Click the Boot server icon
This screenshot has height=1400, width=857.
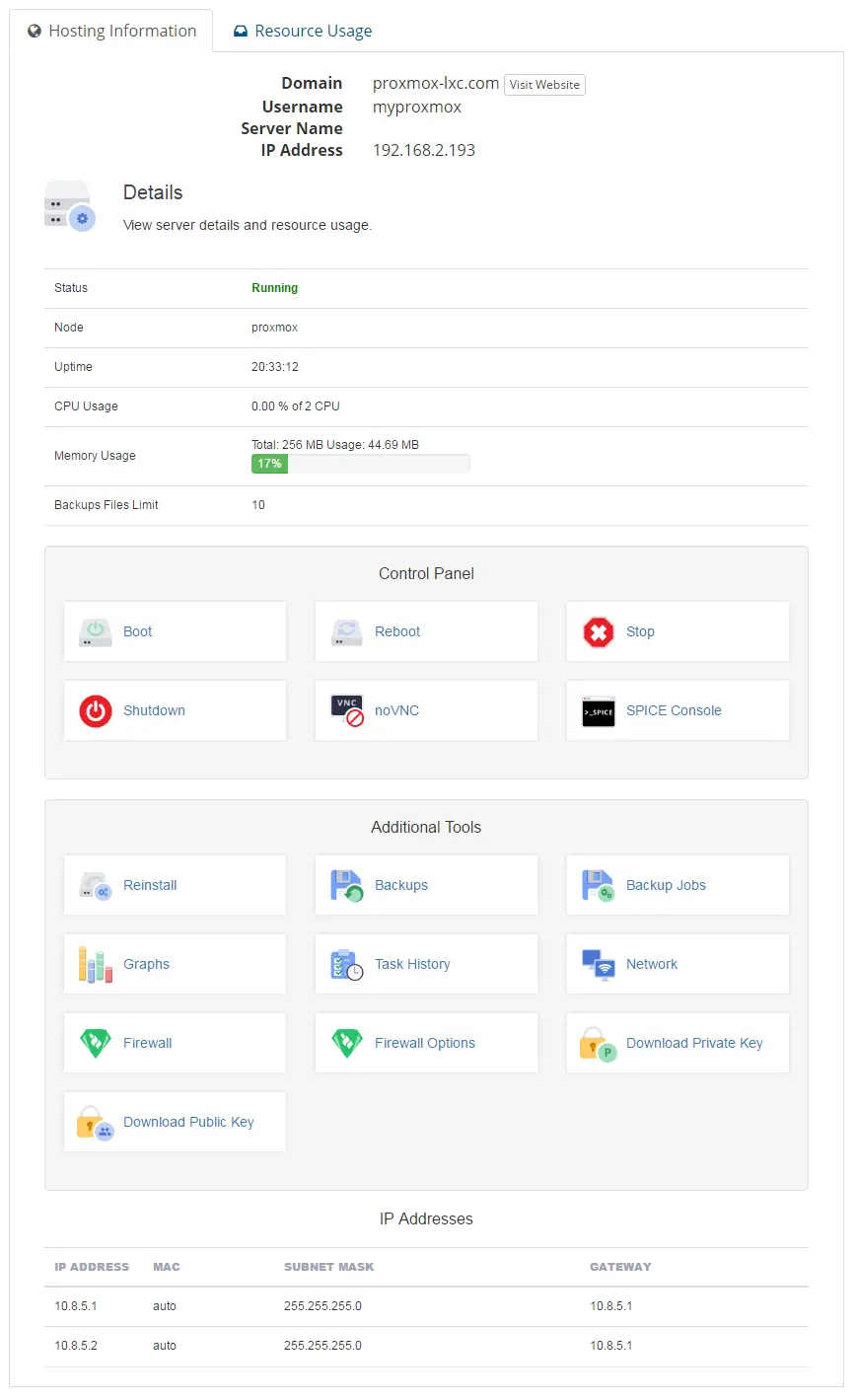tap(96, 631)
